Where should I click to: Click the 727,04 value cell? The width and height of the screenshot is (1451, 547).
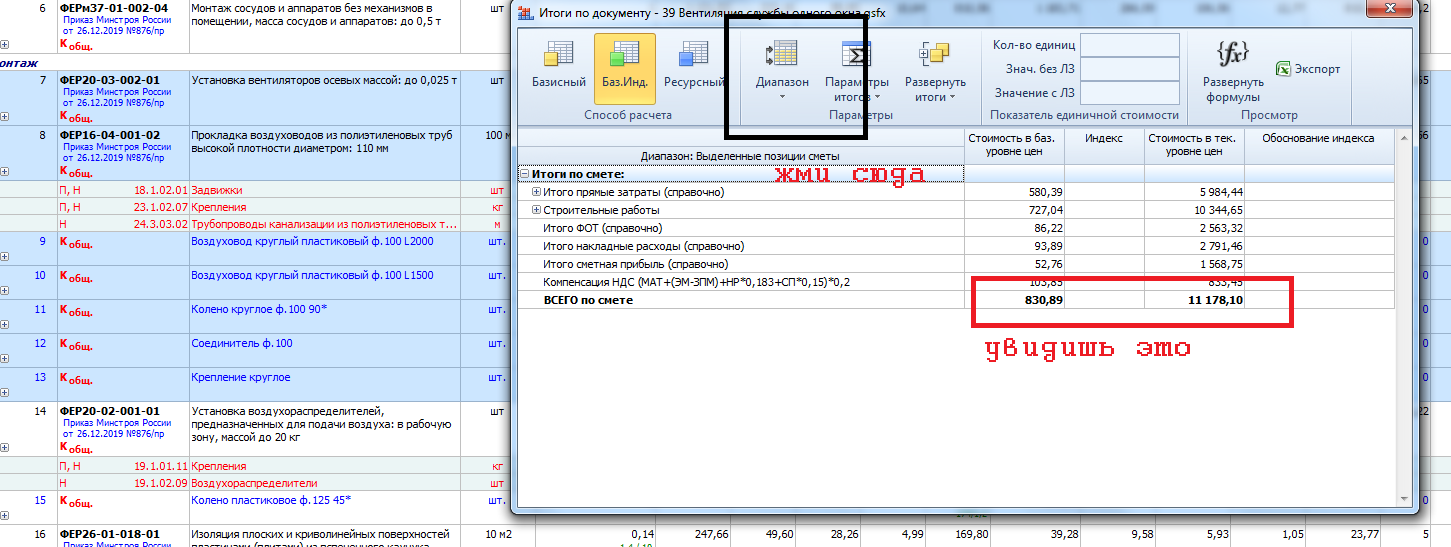(1016, 210)
